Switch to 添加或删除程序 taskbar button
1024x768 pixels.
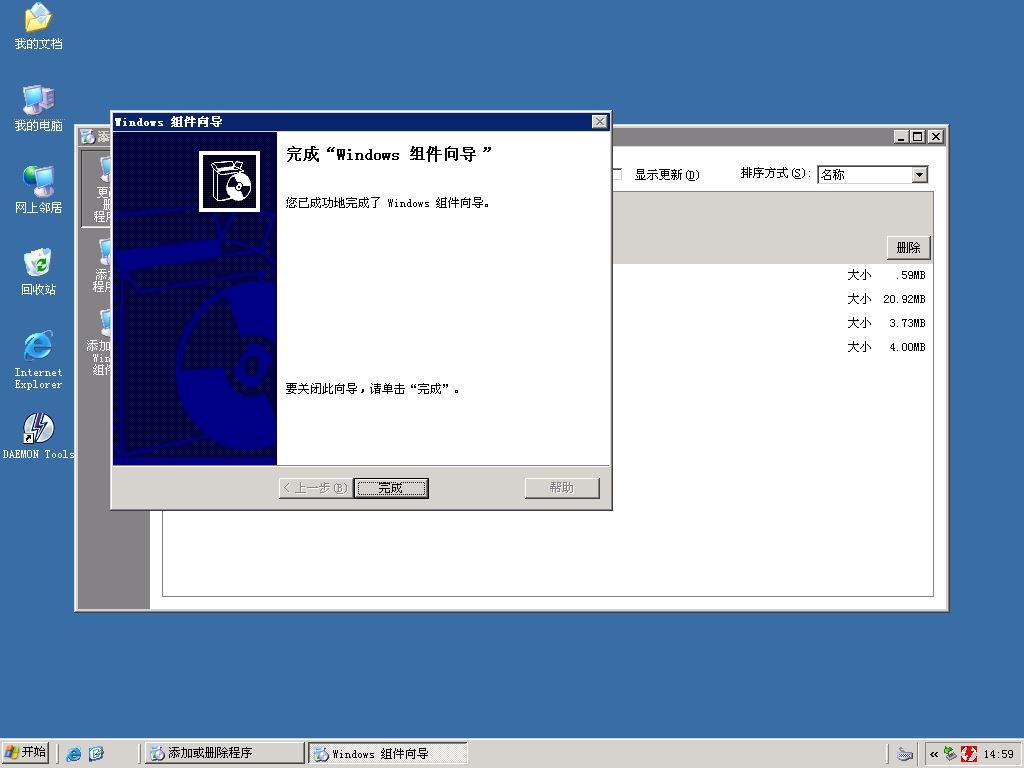point(224,753)
